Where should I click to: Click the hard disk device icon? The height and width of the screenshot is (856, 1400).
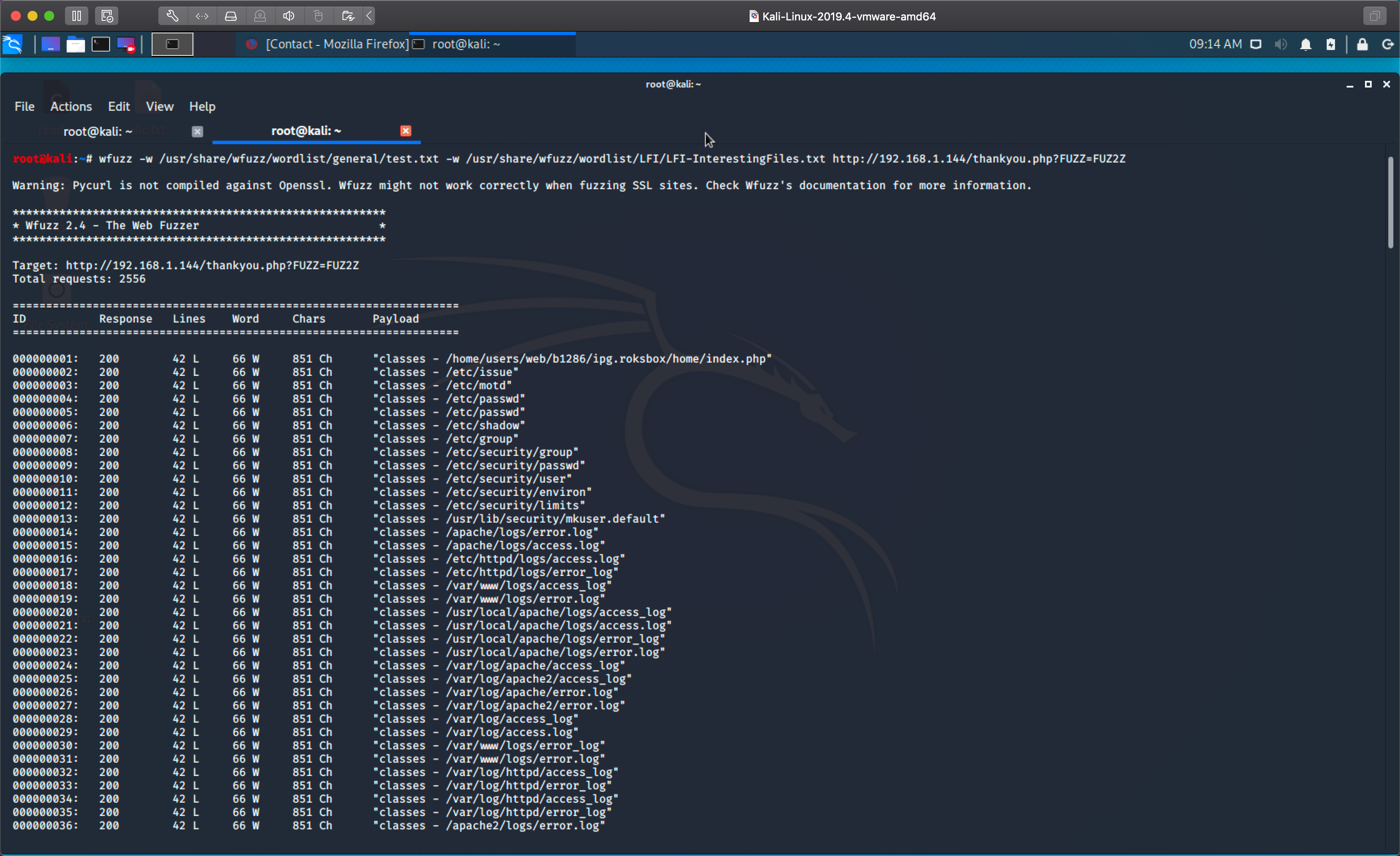point(231,16)
